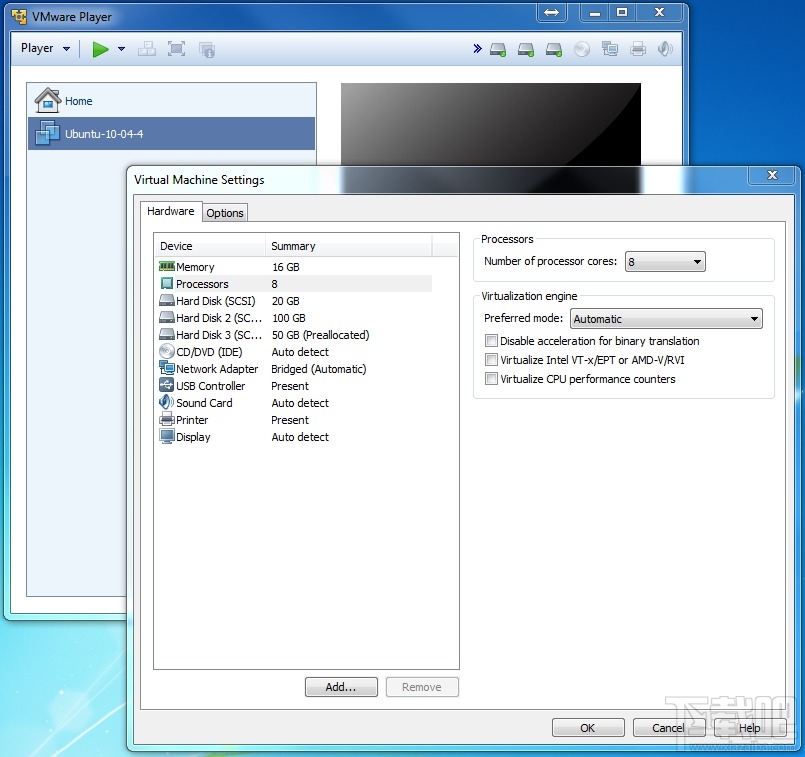Click the hard disk status icon in toolbar

coord(498,48)
